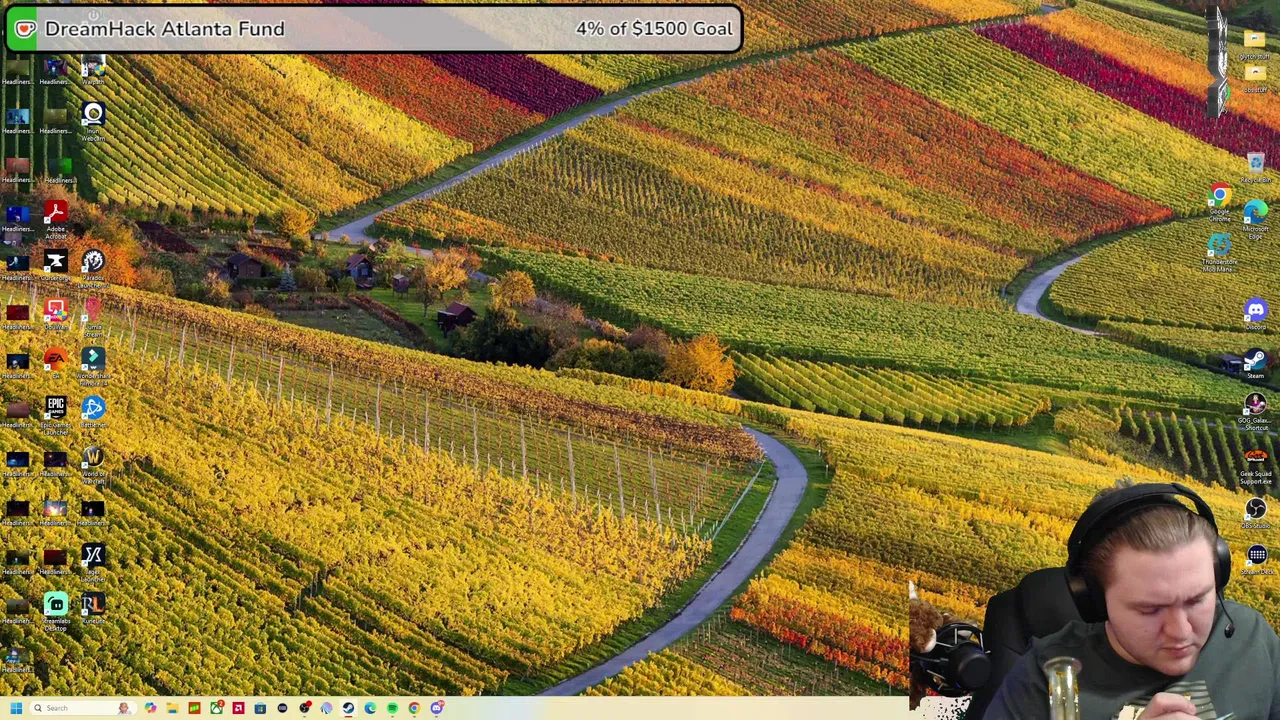Open the Insta360 webcam desktop shortcut
This screenshot has height=720, width=1280.
click(x=93, y=122)
